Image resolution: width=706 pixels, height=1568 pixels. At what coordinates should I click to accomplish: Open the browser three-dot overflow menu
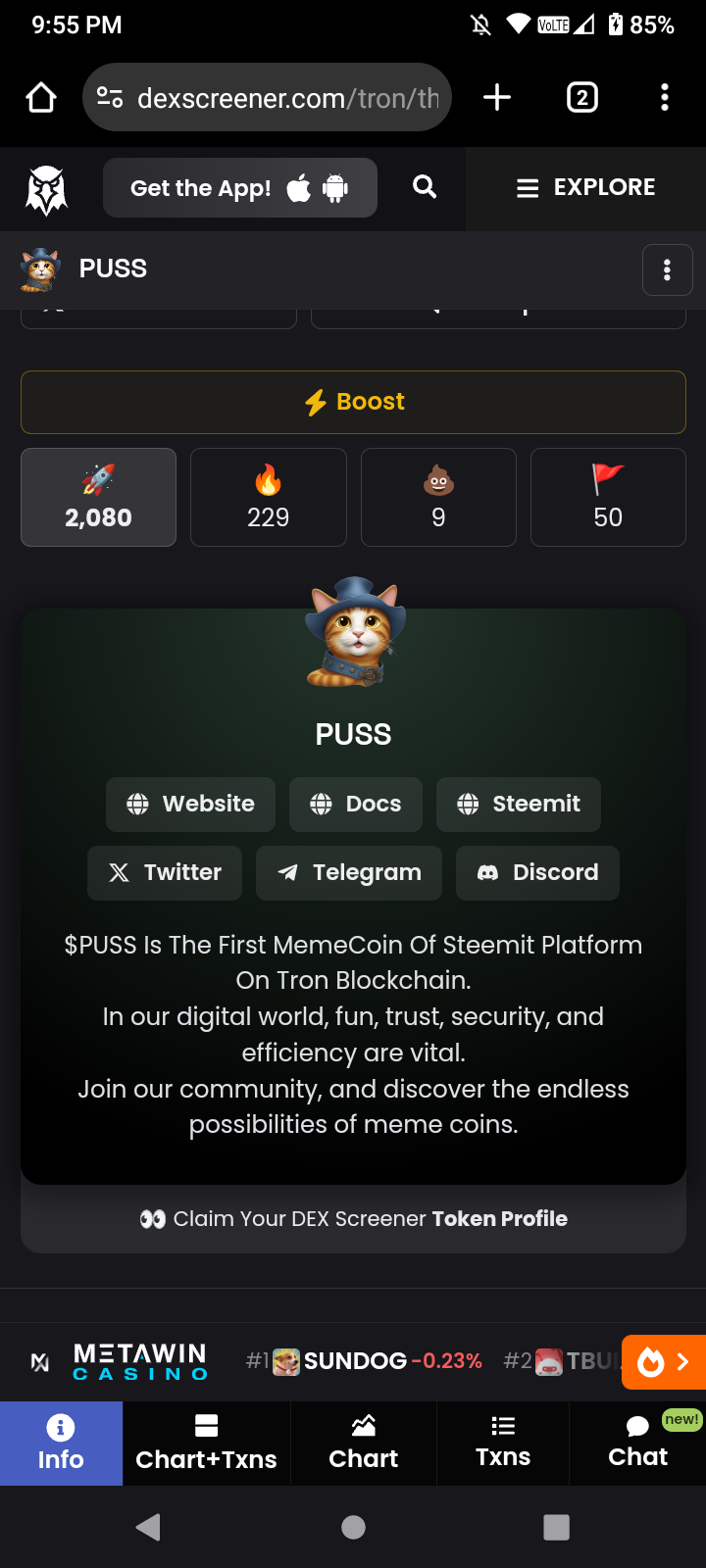(x=665, y=97)
